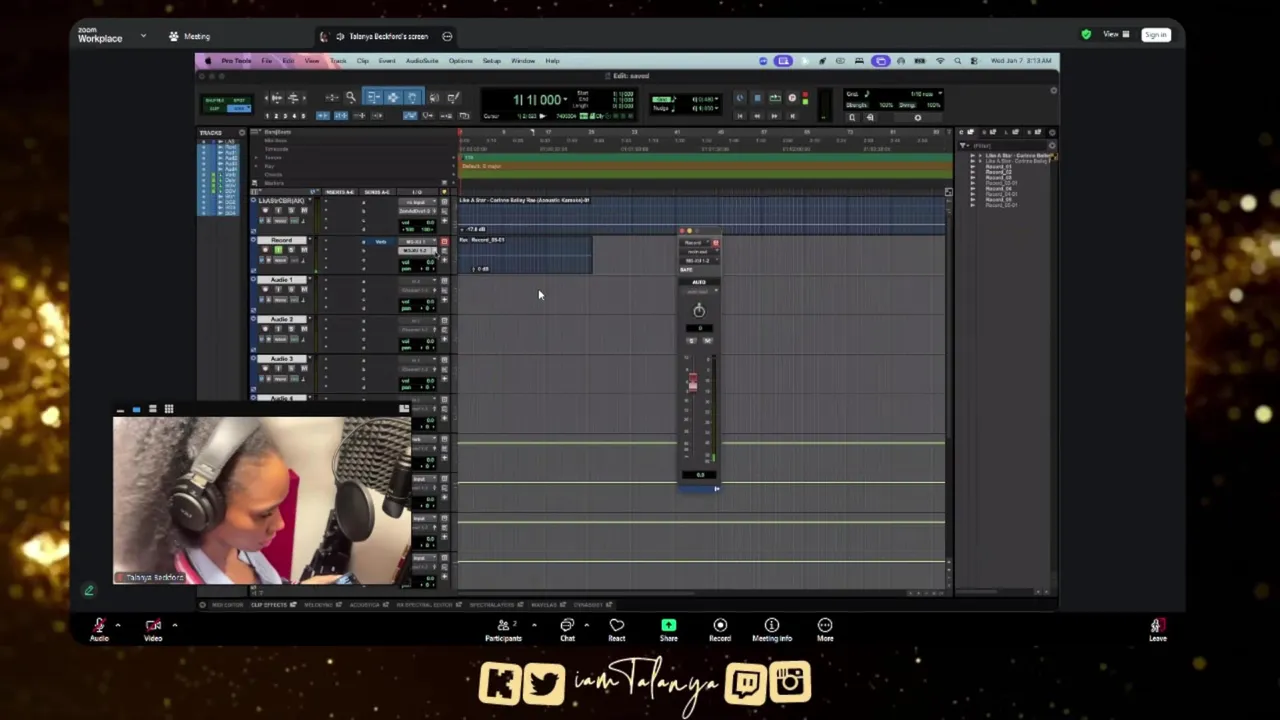This screenshot has width=1280, height=720.
Task: Open main counter format dropdown
Action: pos(566,99)
